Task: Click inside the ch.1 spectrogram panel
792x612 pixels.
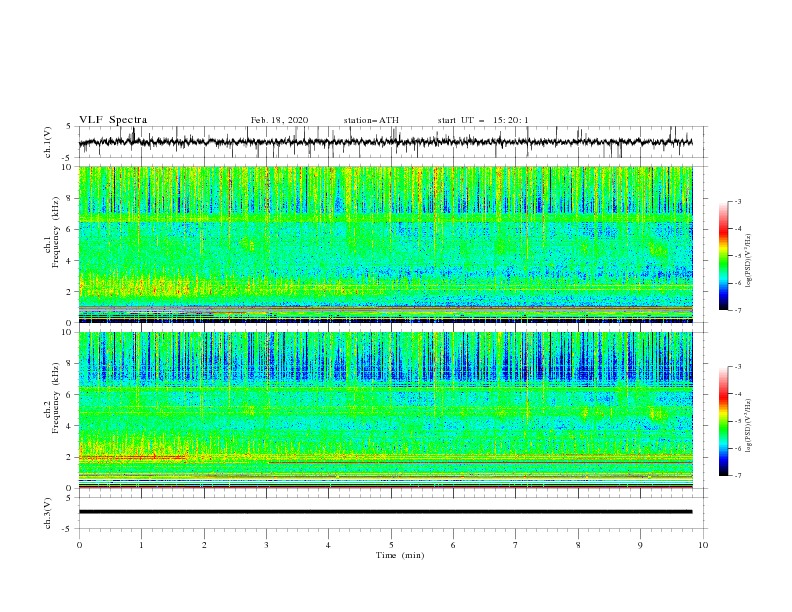Action: [385, 244]
